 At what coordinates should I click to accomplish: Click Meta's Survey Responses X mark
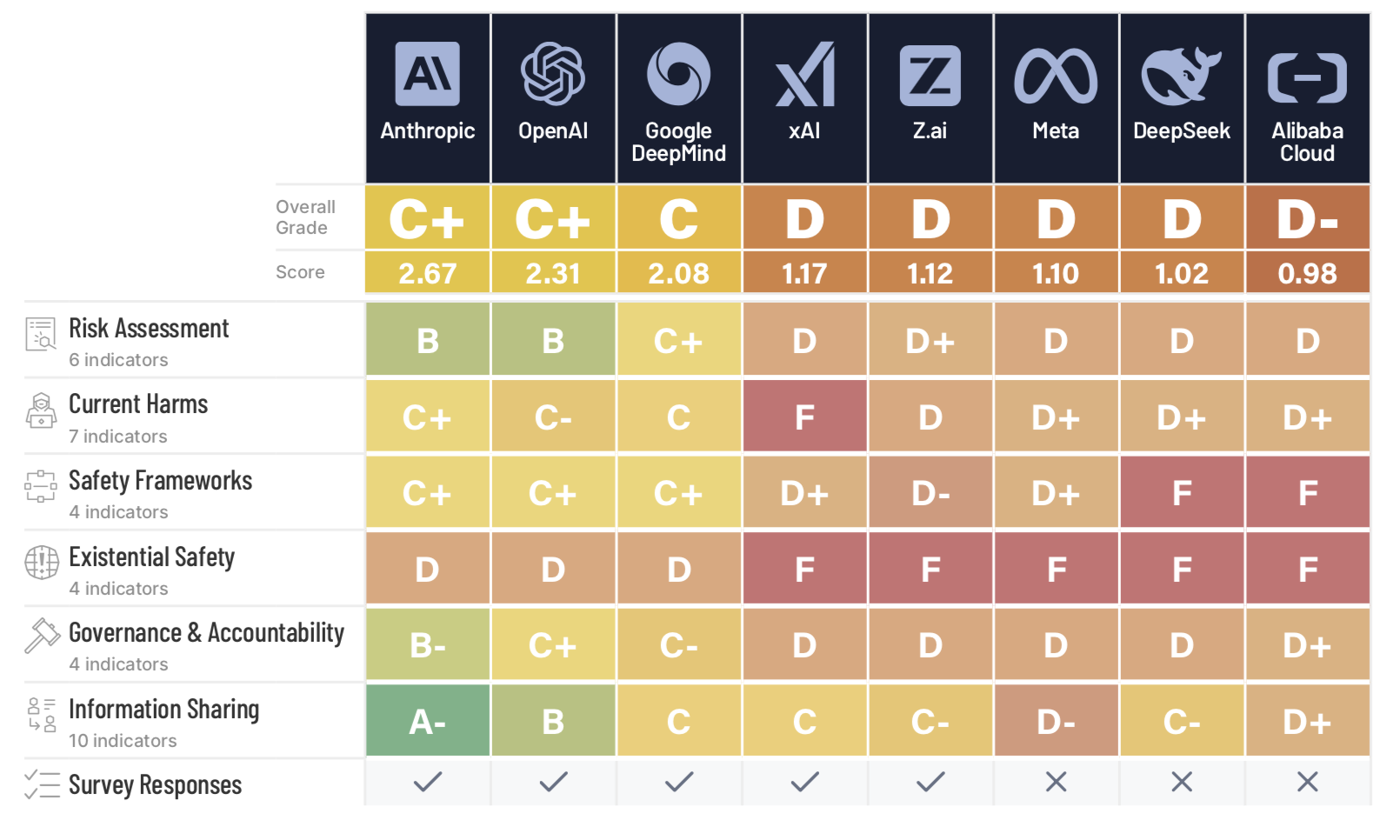click(x=1056, y=782)
